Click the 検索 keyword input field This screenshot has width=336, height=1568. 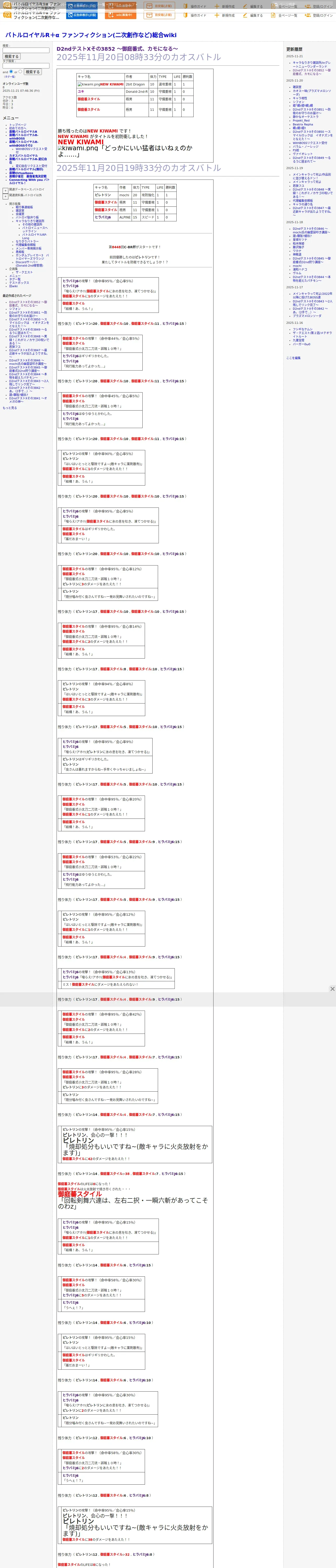[26, 50]
